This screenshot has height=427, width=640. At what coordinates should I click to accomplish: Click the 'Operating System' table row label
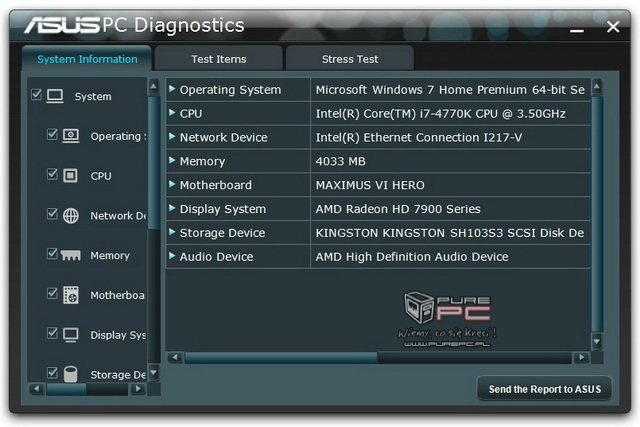[x=230, y=90]
